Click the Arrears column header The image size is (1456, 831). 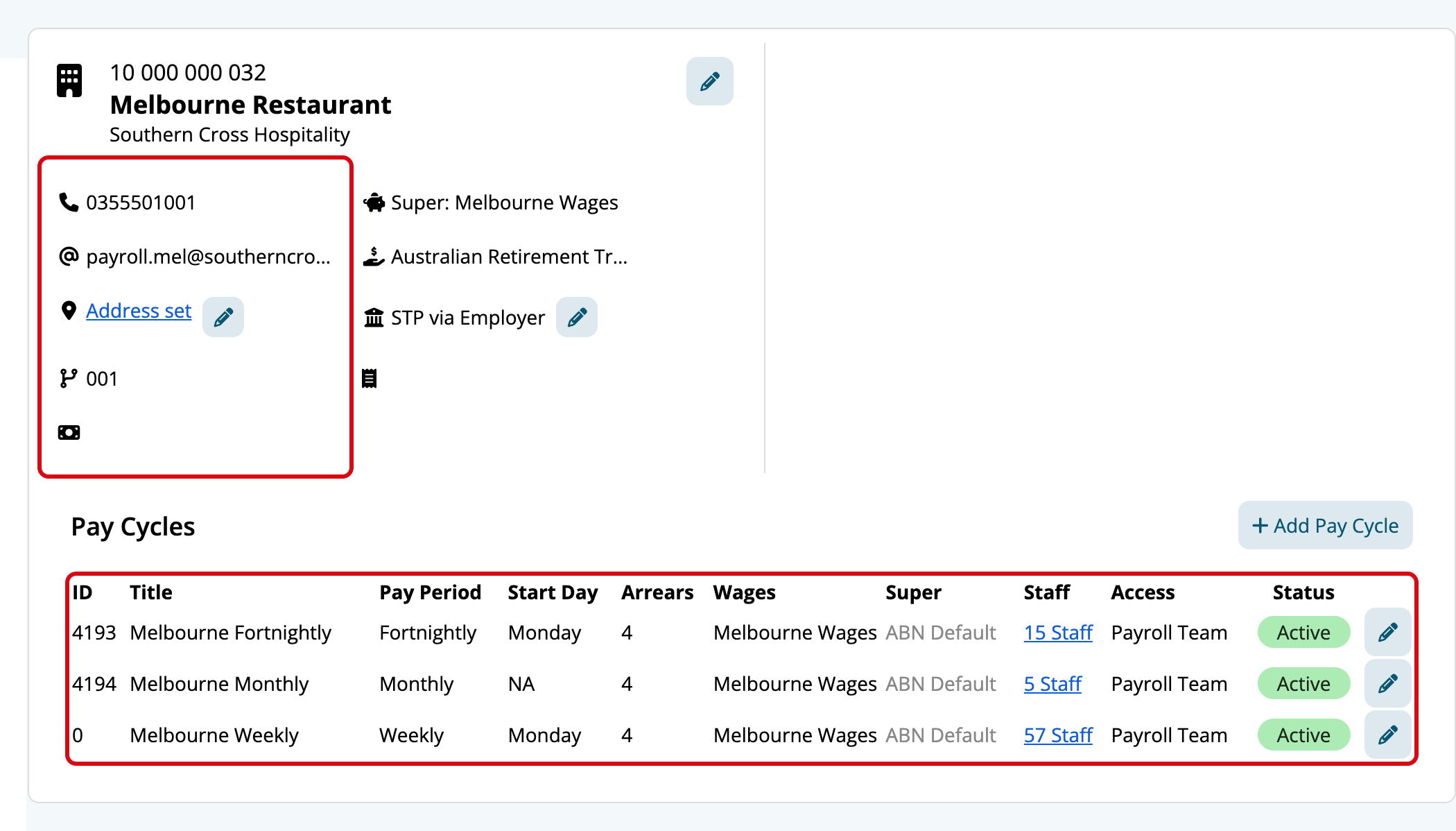coord(657,592)
